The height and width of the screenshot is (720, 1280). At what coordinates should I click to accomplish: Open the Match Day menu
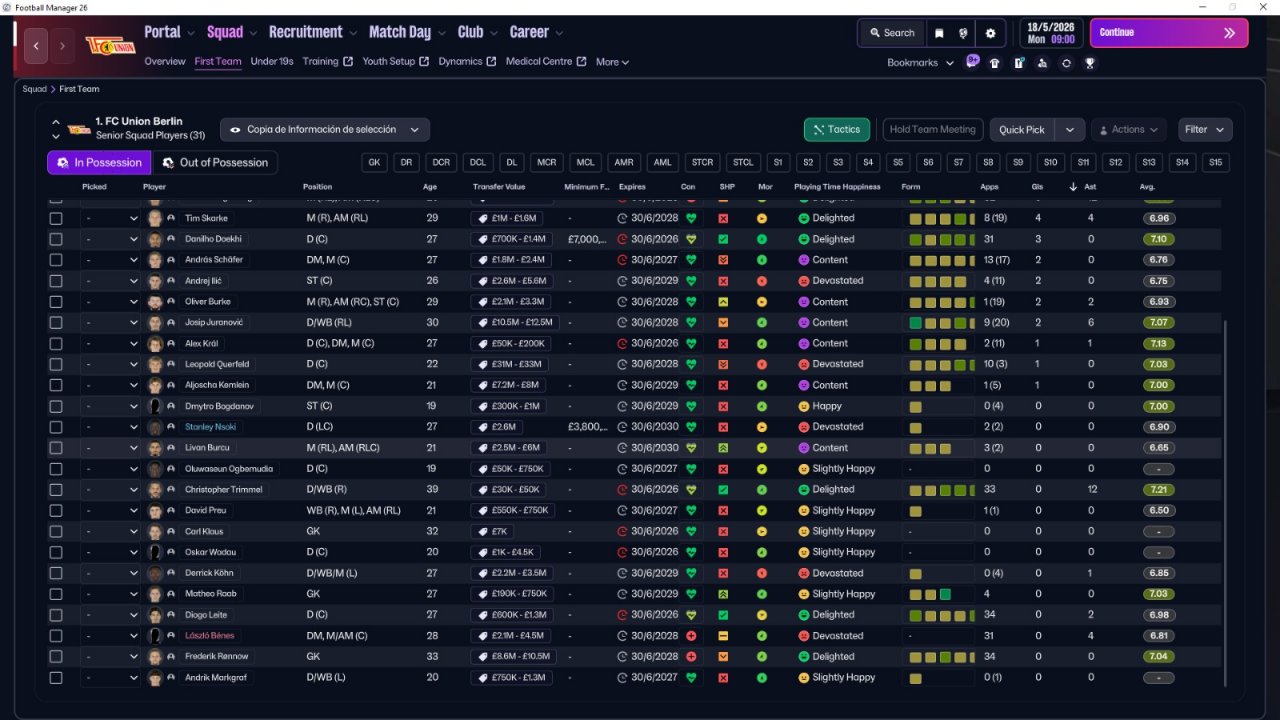point(406,32)
